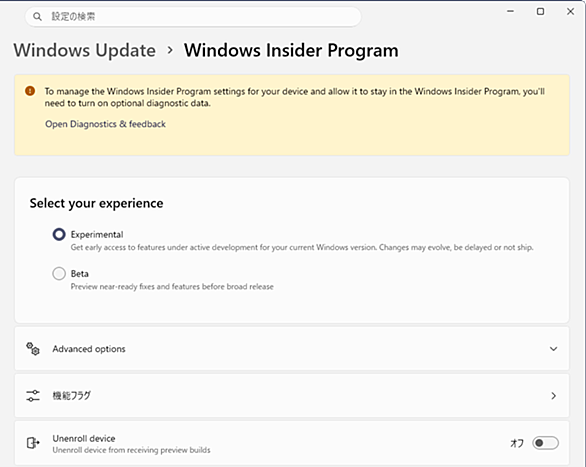Click the オフ toggle status label
This screenshot has height=467, width=586.
[x=517, y=443]
